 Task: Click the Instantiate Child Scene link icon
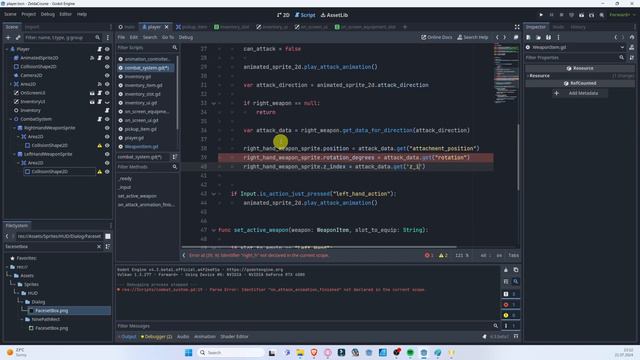tap(18, 38)
